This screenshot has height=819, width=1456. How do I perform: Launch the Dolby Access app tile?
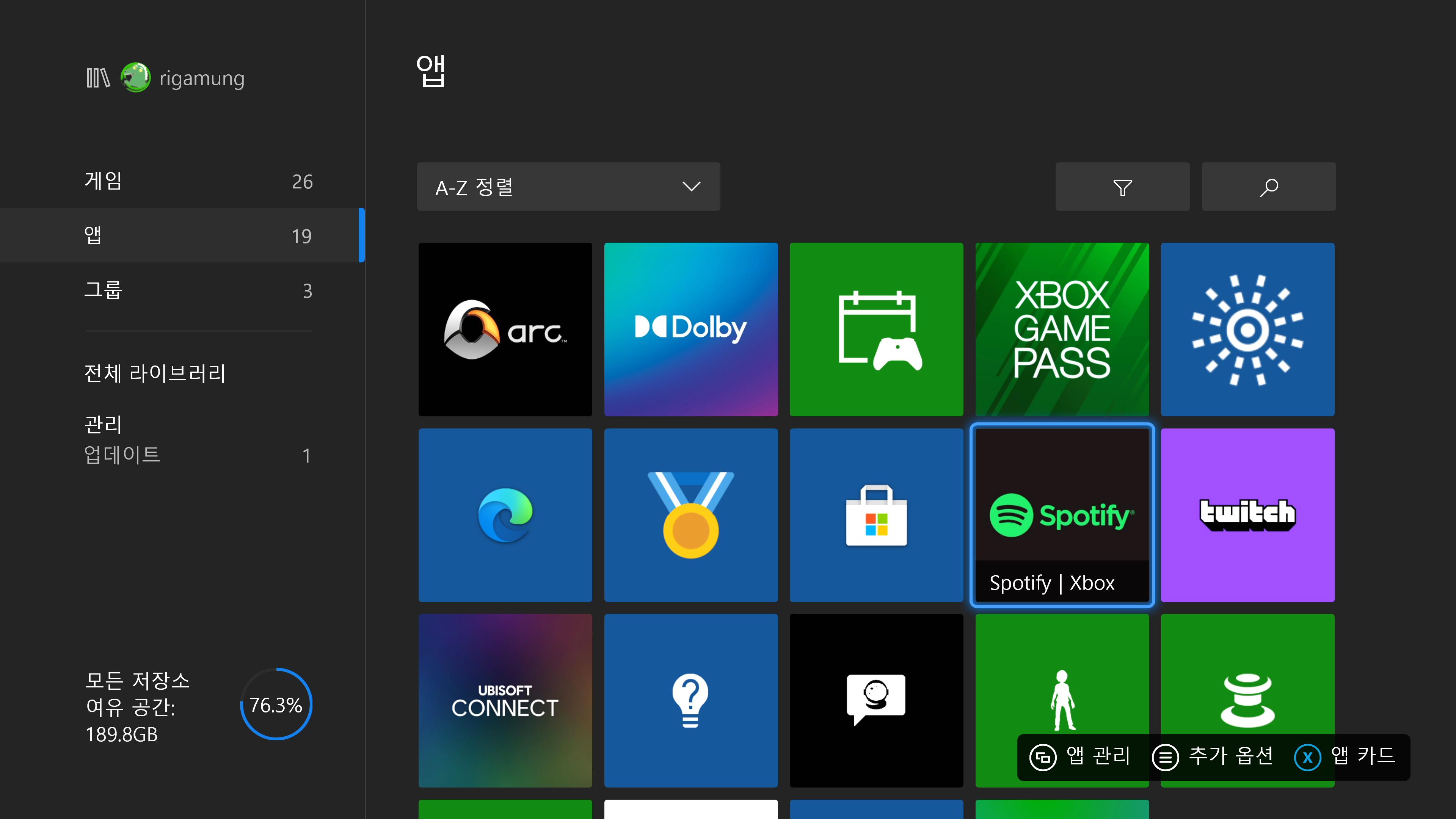691,329
